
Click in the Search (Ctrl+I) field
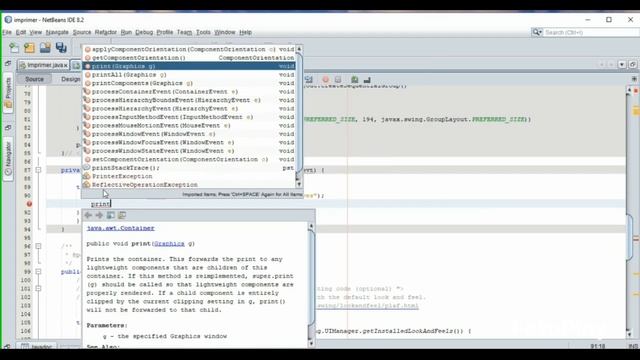[x=591, y=32]
